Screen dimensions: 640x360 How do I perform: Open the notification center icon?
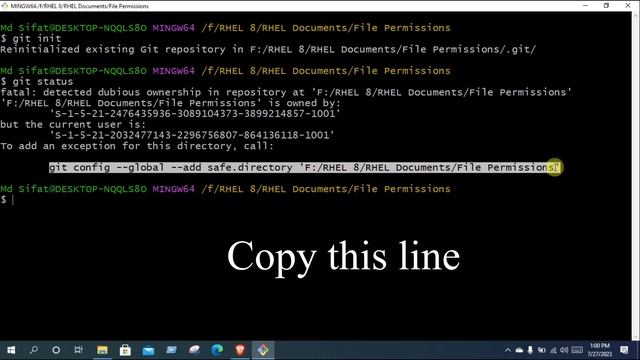click(x=624, y=350)
